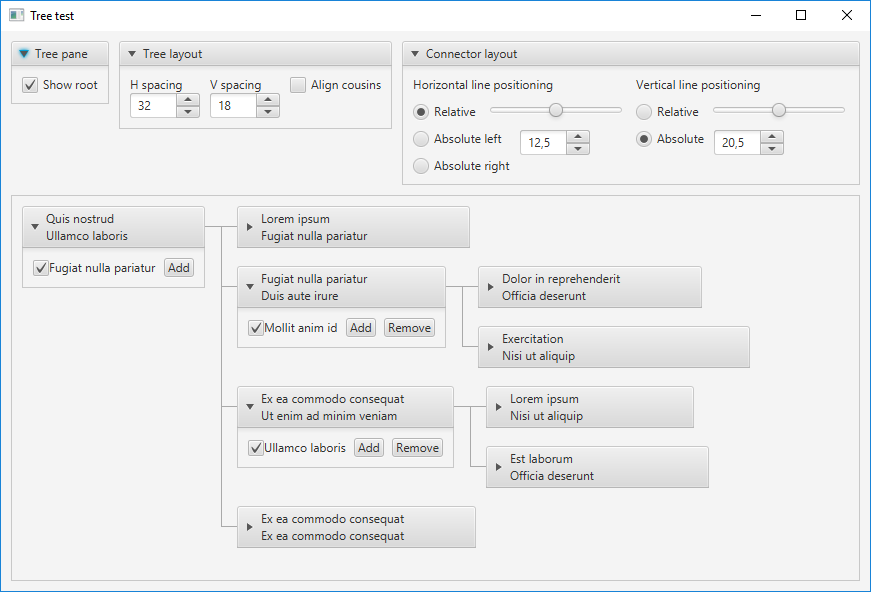Image resolution: width=871 pixels, height=592 pixels.
Task: Click Remove next to Ullamco laboris
Action: click(x=417, y=447)
